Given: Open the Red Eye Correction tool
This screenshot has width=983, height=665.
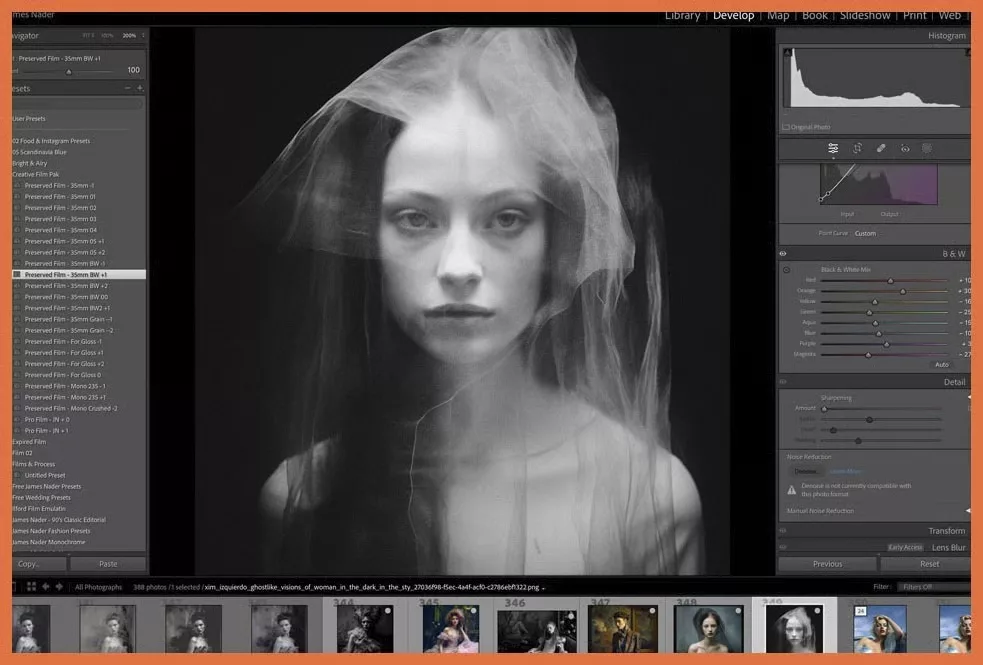Looking at the screenshot, I should coord(904,148).
